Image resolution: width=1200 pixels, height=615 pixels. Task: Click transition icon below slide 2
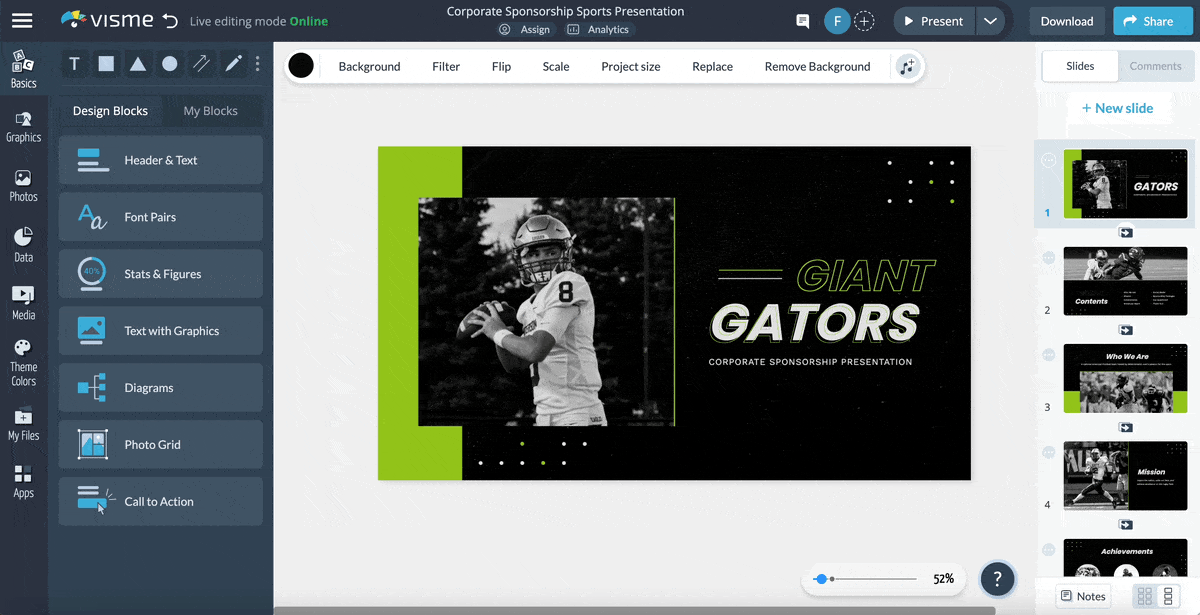(1126, 329)
